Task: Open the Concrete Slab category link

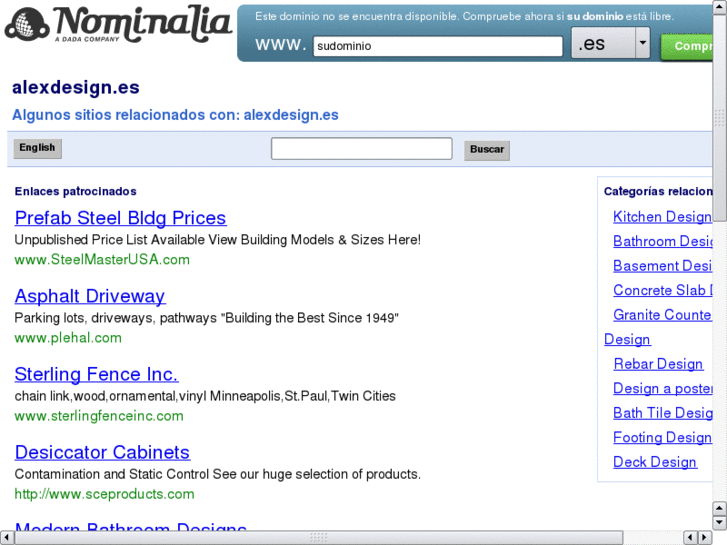Action: pos(663,290)
